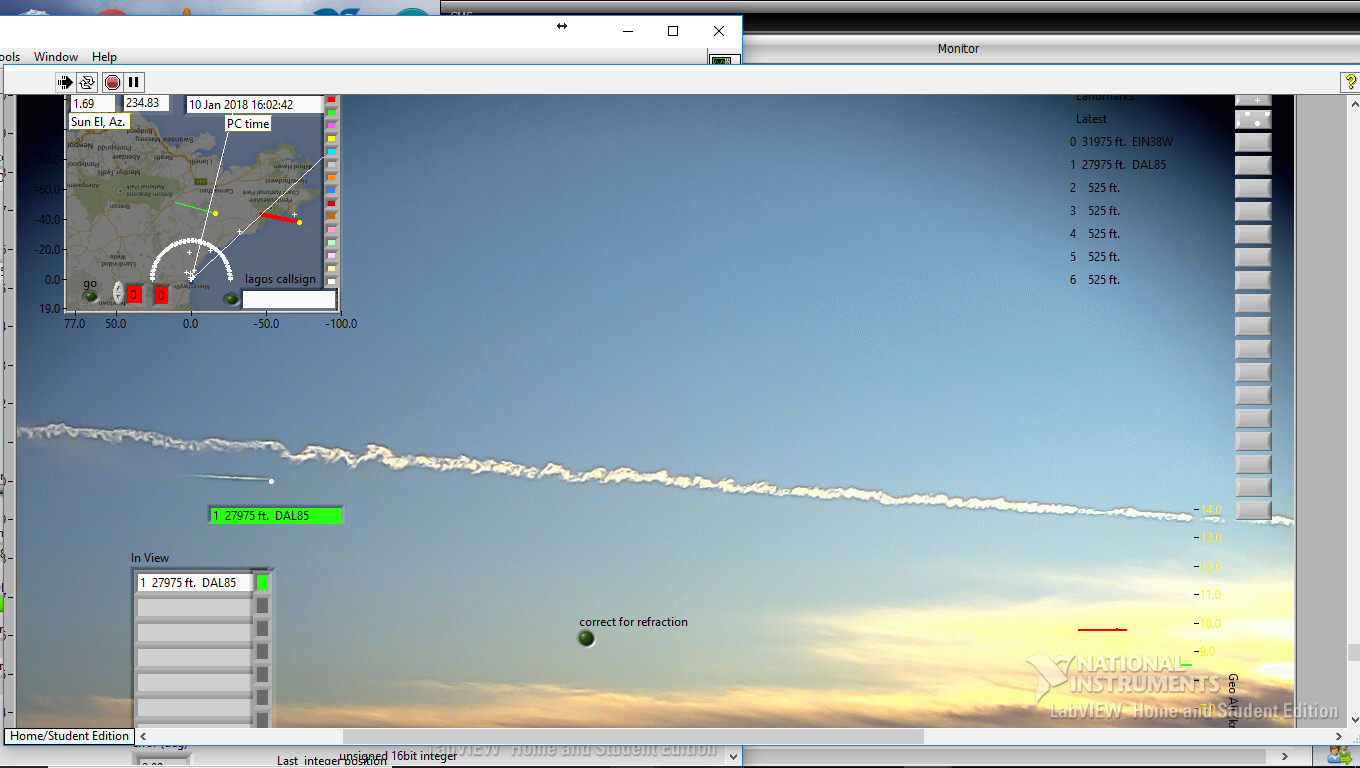
Task: Click the button beside 27975 ft. DAL85 landmark
Action: click(1253, 165)
